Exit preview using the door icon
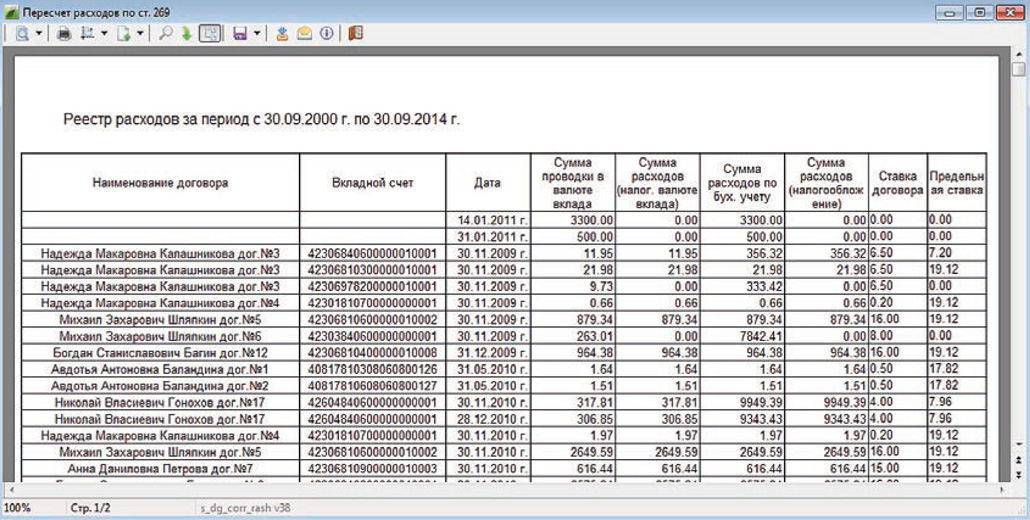Screen dimensions: 1030x520 point(355,33)
